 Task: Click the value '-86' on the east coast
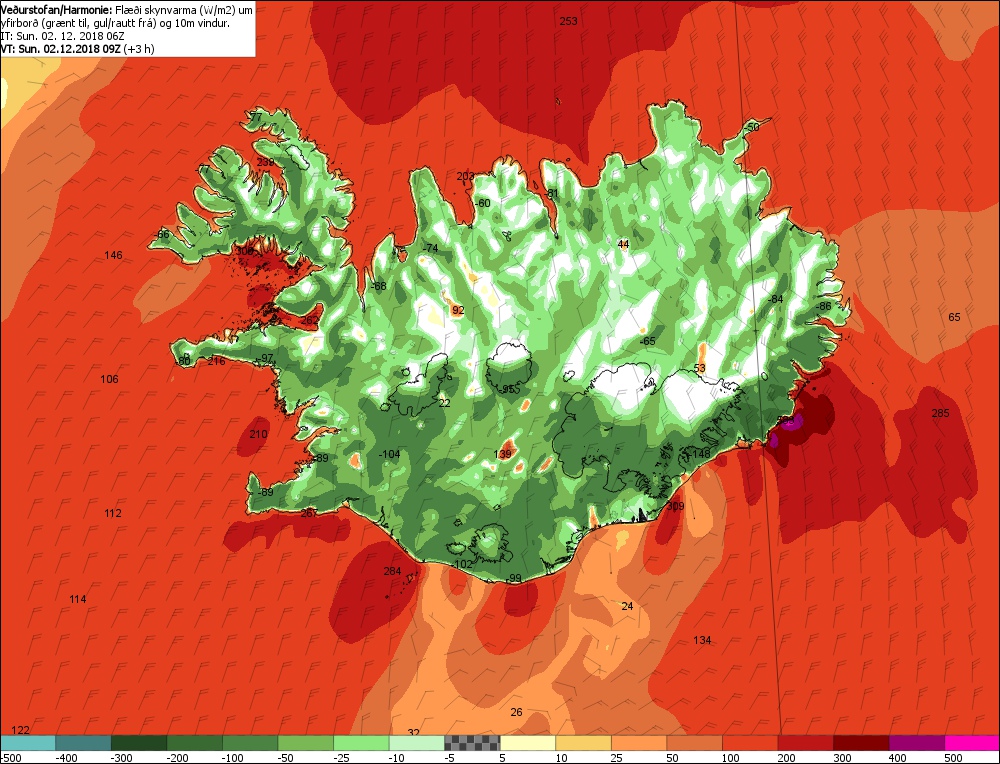[824, 306]
